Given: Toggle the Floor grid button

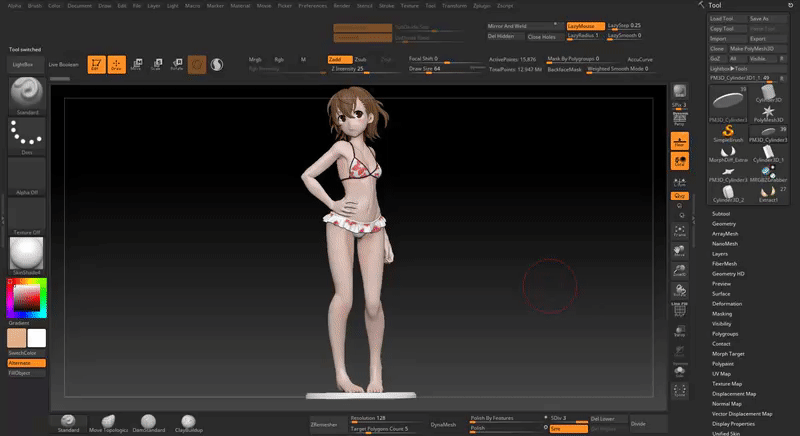Looking at the screenshot, I should tap(679, 141).
